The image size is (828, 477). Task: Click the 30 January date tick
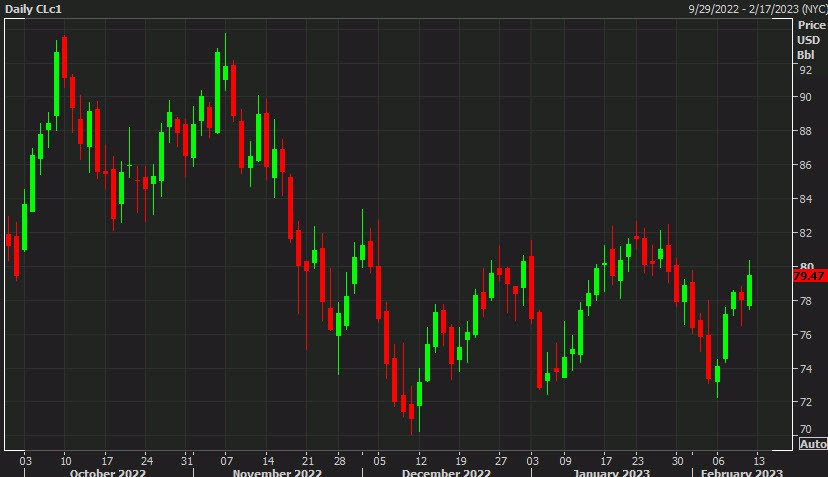point(678,461)
